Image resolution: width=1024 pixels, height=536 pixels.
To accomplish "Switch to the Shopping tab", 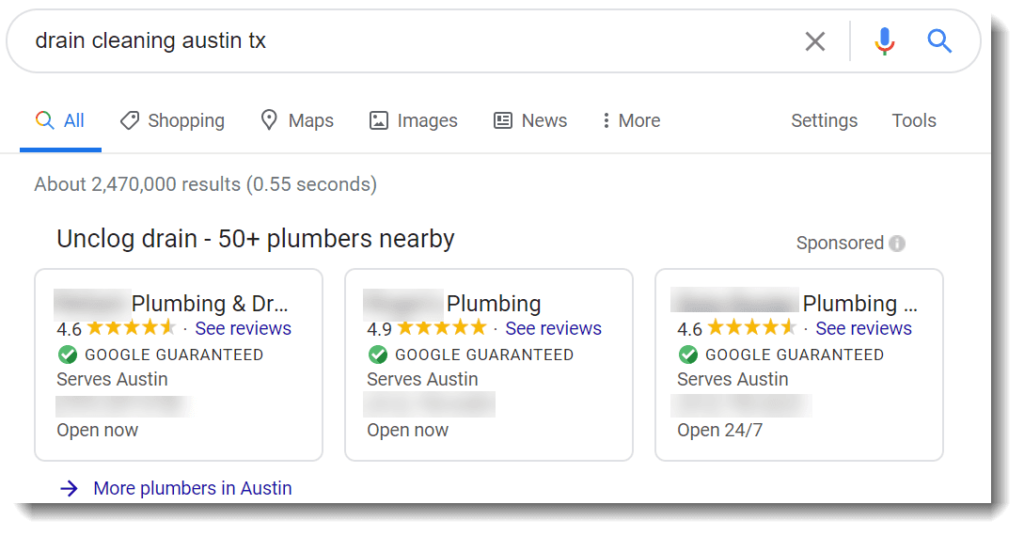I will pos(172,120).
